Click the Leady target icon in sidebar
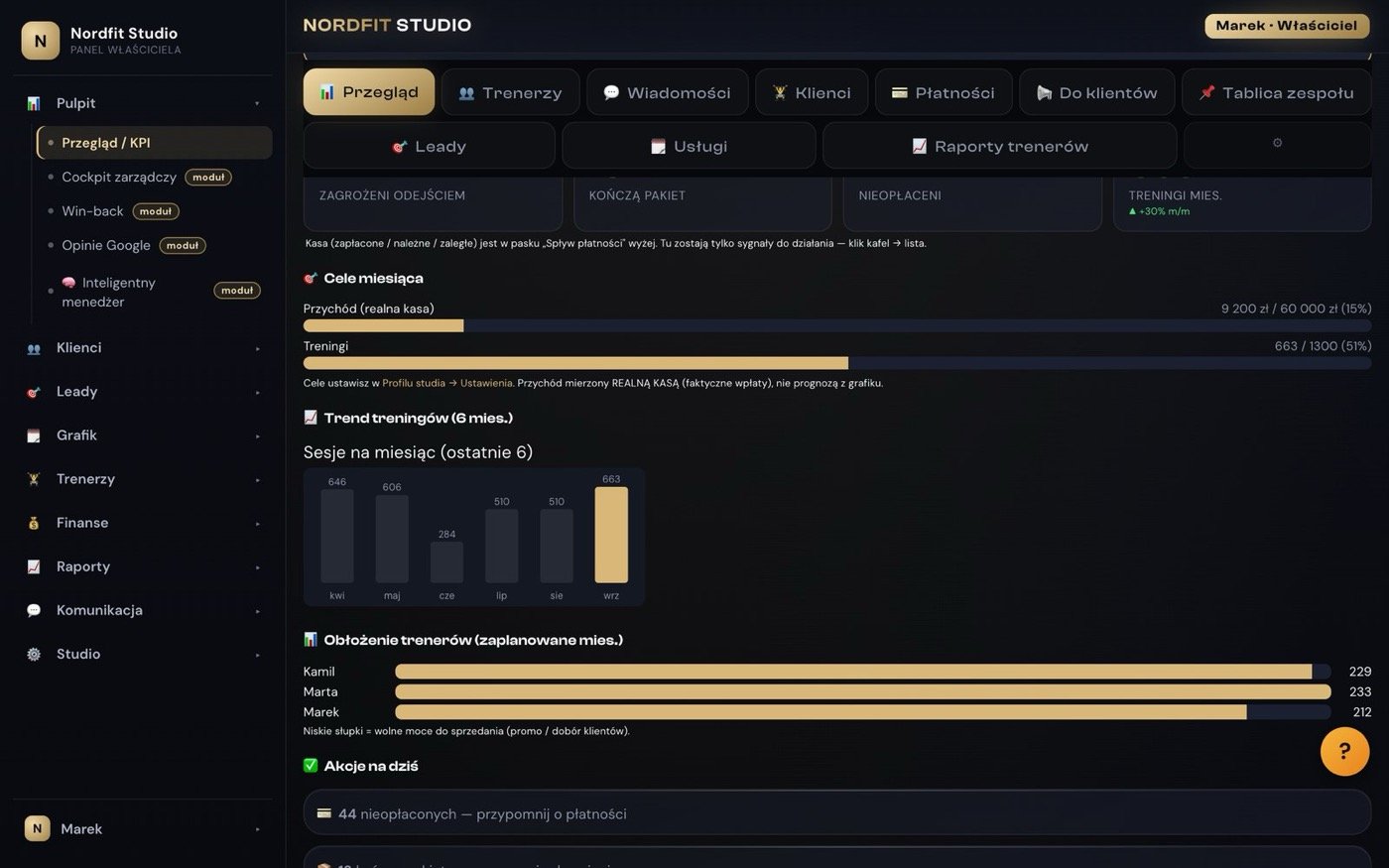The height and width of the screenshot is (868, 1389). click(x=34, y=392)
